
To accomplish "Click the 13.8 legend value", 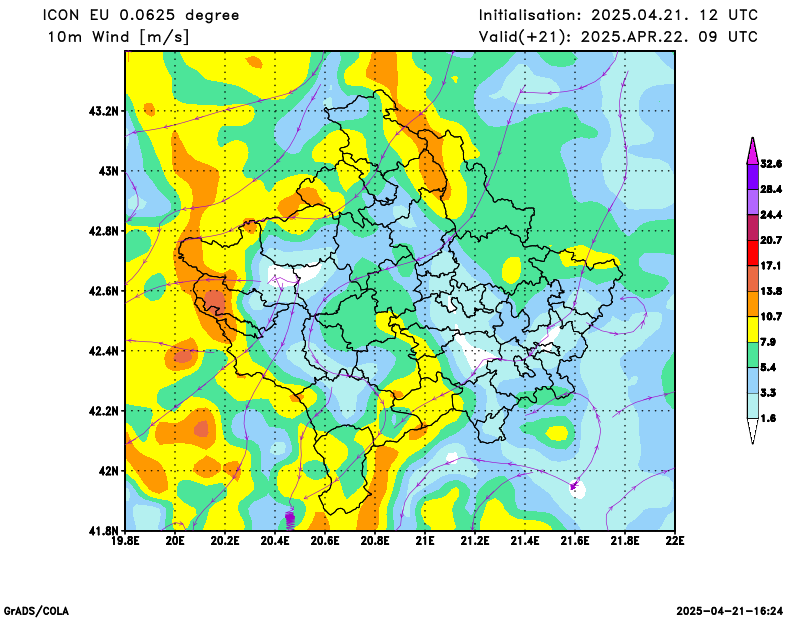I will 771,291.
